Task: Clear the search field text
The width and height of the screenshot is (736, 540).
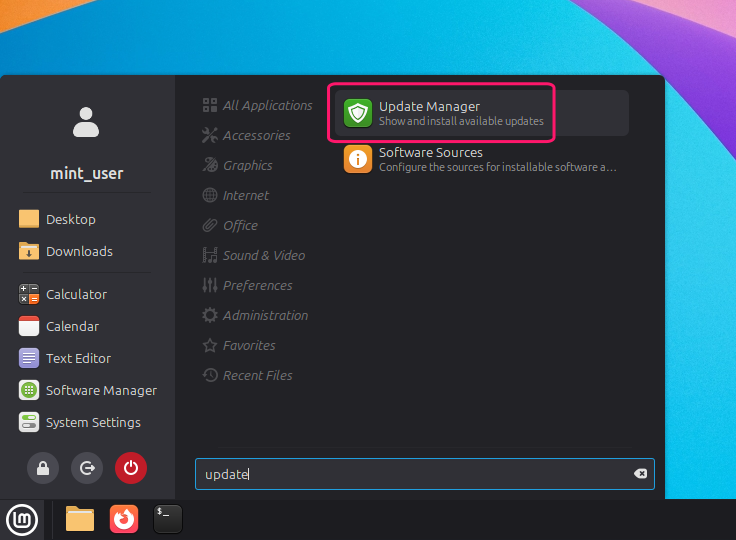Action: pyautogui.click(x=640, y=474)
